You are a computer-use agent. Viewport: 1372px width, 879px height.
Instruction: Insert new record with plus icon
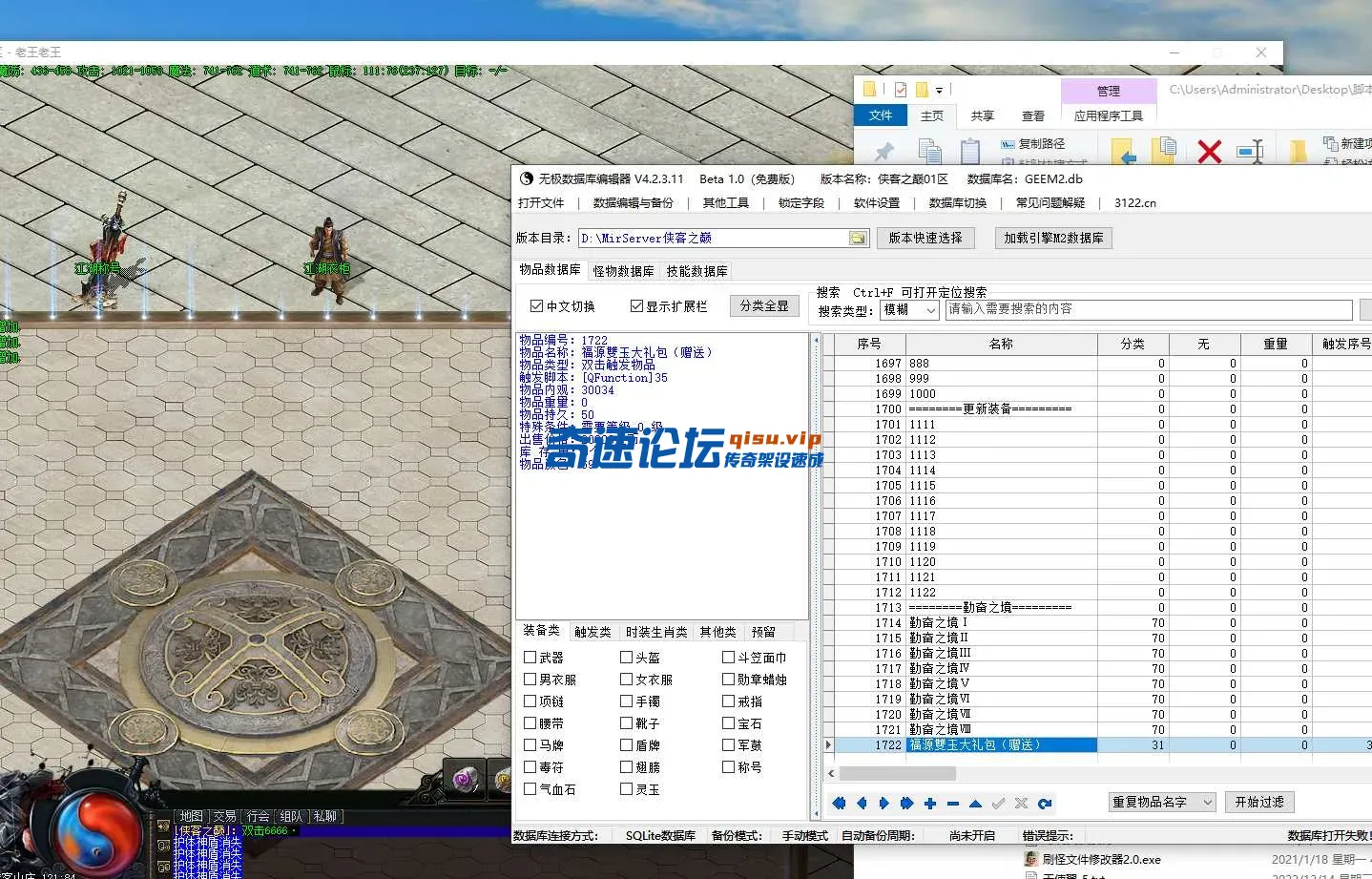pos(930,803)
